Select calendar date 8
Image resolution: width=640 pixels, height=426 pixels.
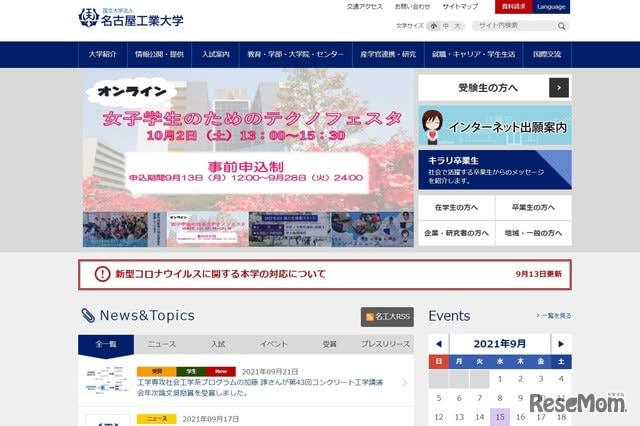tap(500, 398)
